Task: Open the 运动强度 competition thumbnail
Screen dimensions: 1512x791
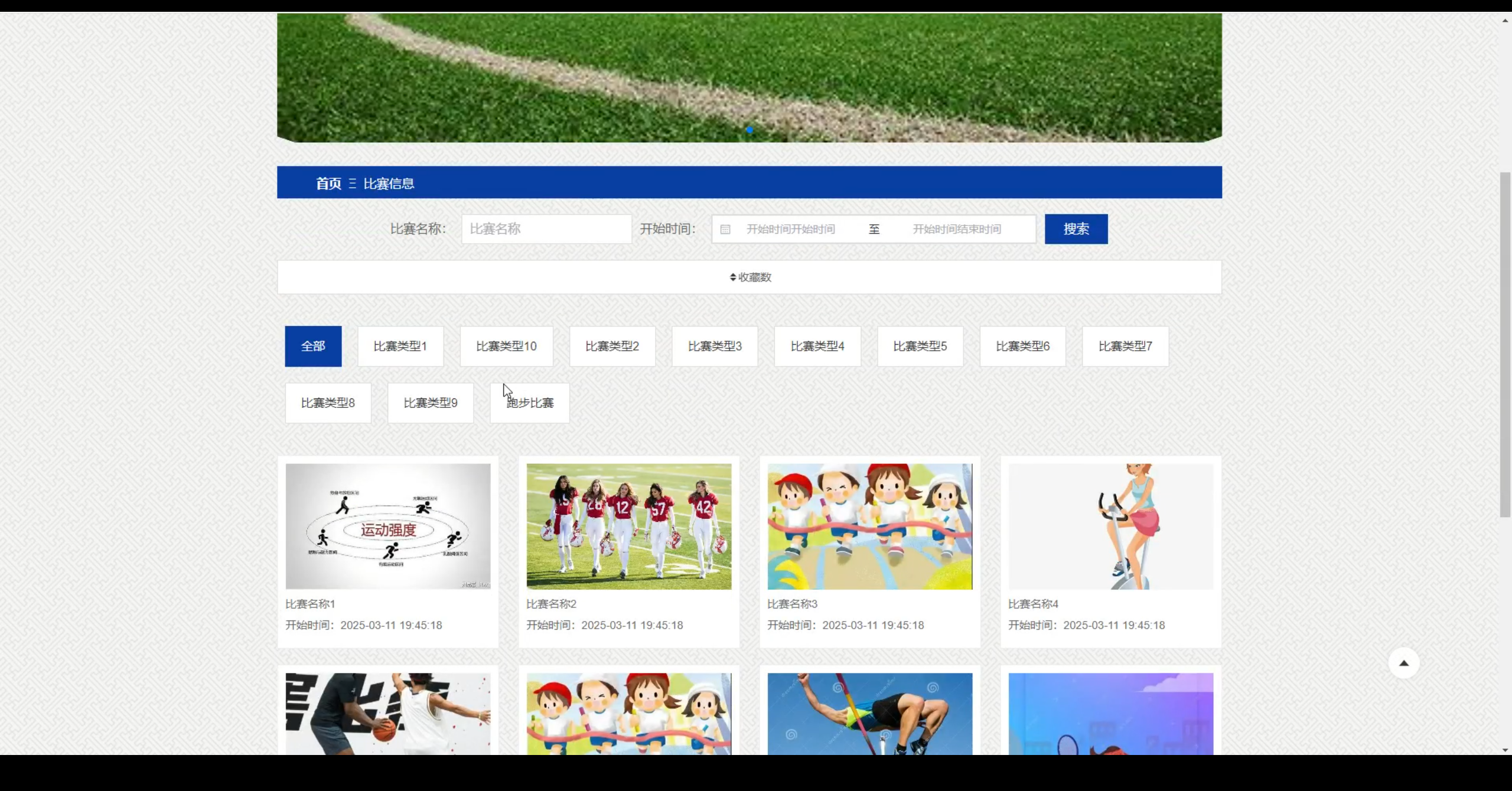Action: pos(387,526)
